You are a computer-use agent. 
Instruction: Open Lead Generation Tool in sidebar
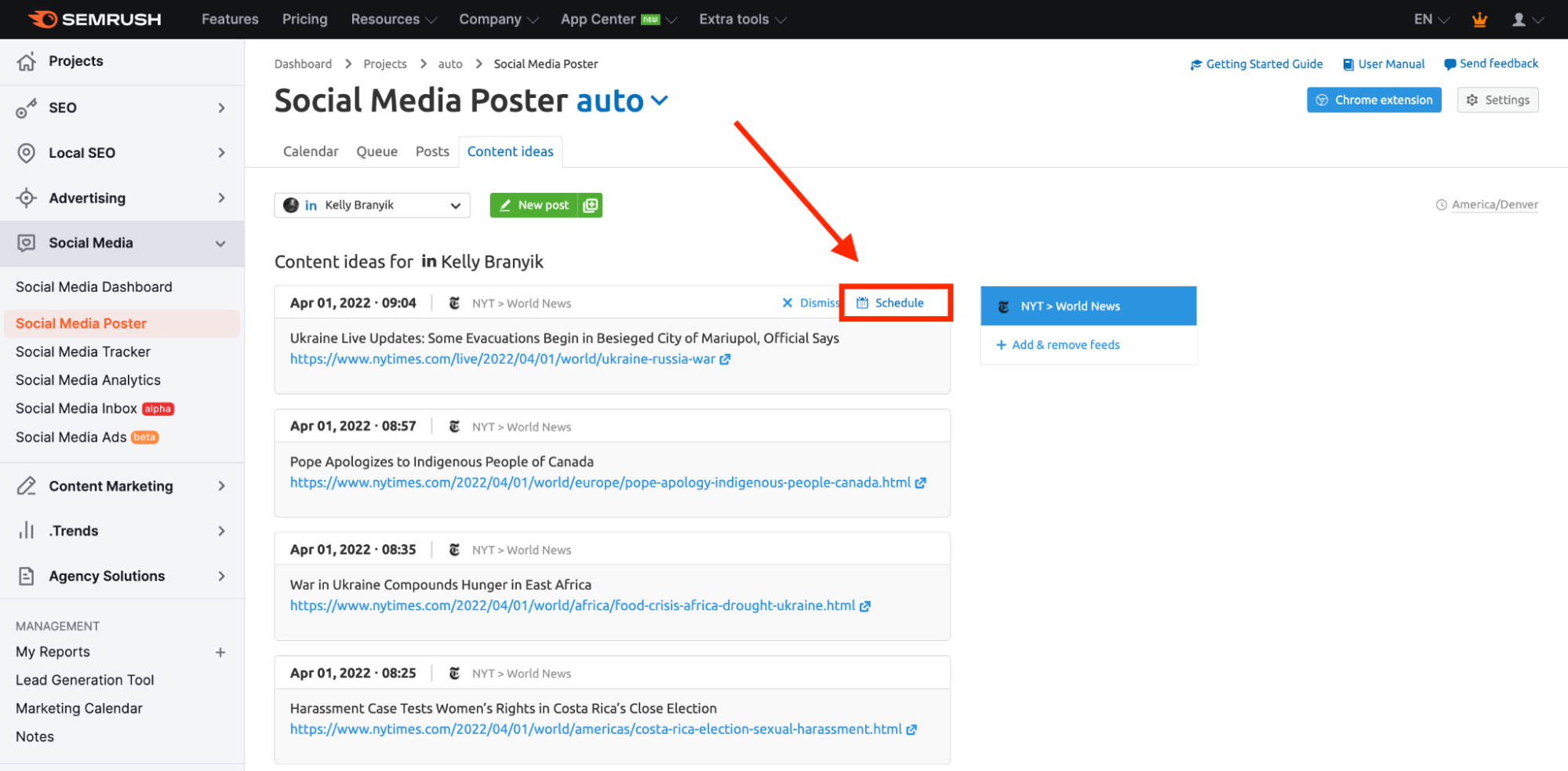coord(85,680)
